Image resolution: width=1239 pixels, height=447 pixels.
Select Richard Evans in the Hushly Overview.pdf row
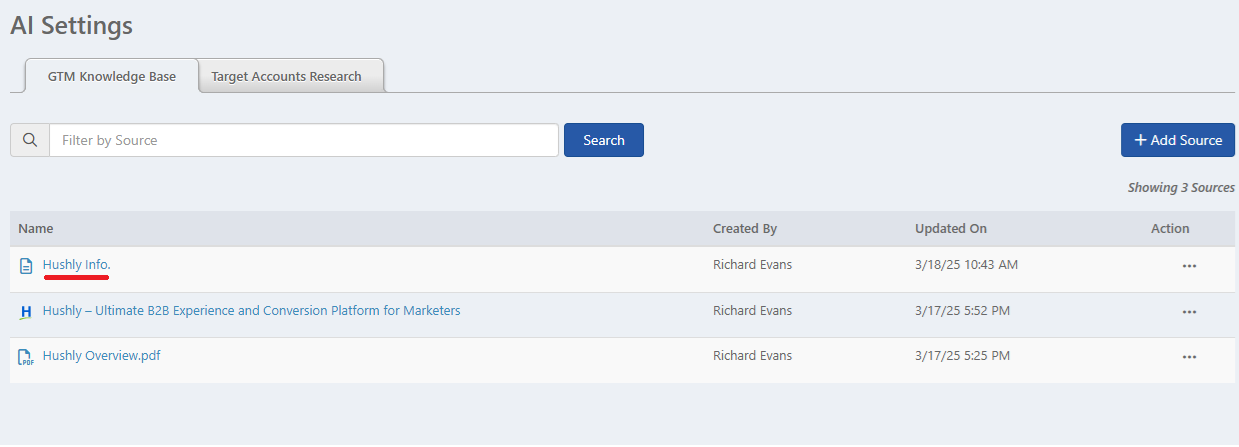tap(752, 356)
